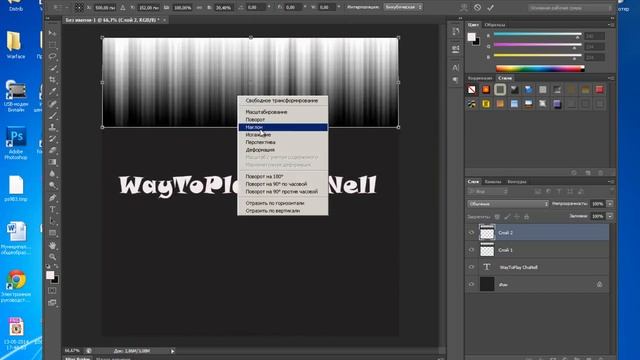This screenshot has width=640, height=360.
Task: Click the yellow B color slider
Action: pyautogui.click(x=538, y=56)
